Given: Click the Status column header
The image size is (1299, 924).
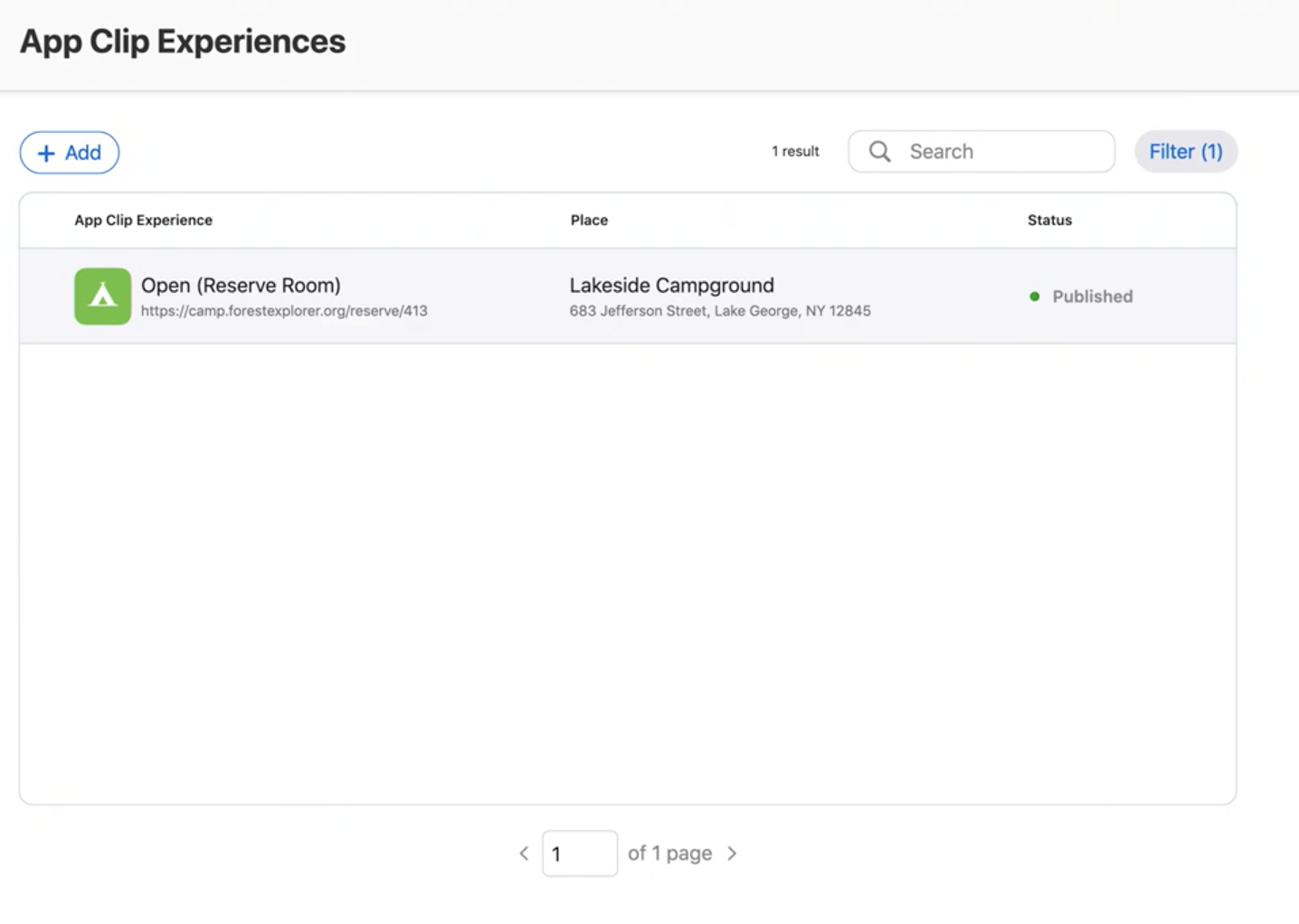Looking at the screenshot, I should (1049, 221).
